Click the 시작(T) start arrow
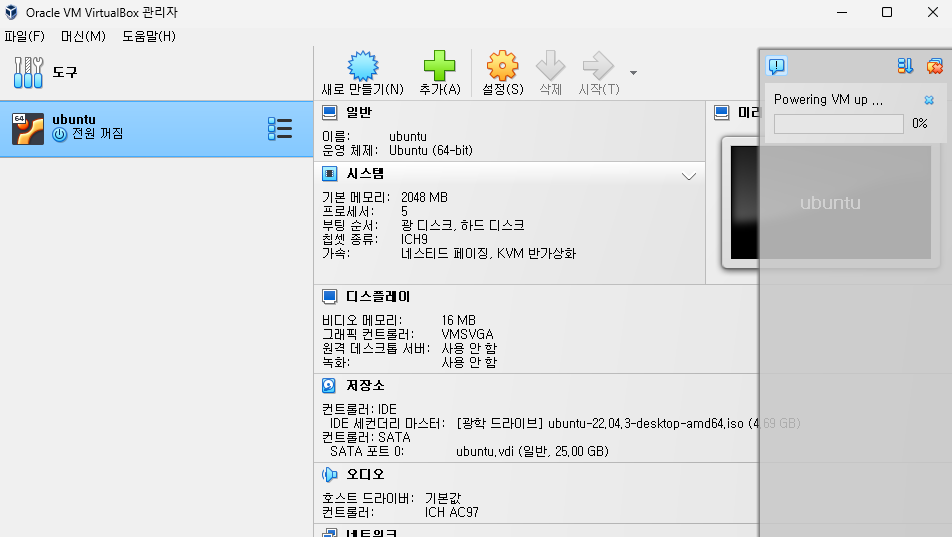Screen dimensions: 952x537 [599, 73]
